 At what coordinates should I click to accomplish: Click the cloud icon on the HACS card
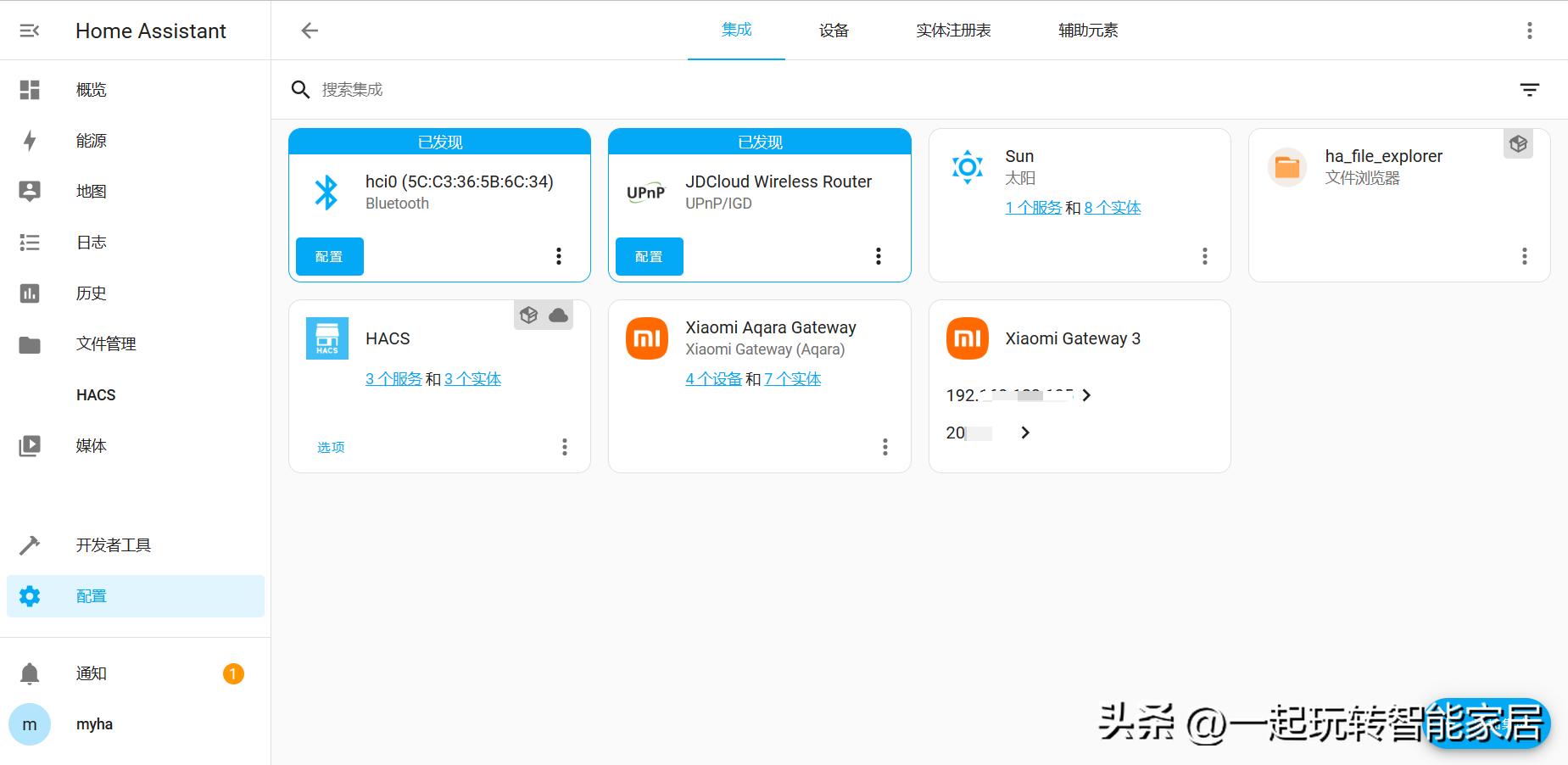coord(558,315)
